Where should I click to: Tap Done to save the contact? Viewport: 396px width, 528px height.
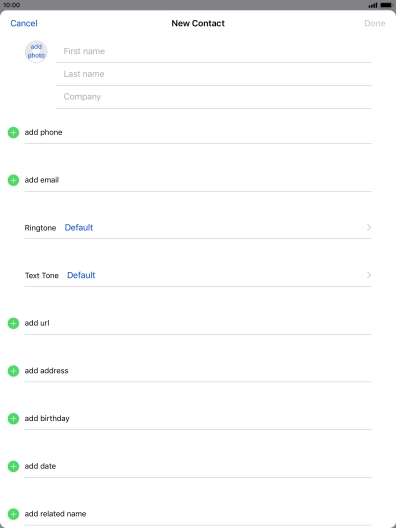click(x=374, y=23)
